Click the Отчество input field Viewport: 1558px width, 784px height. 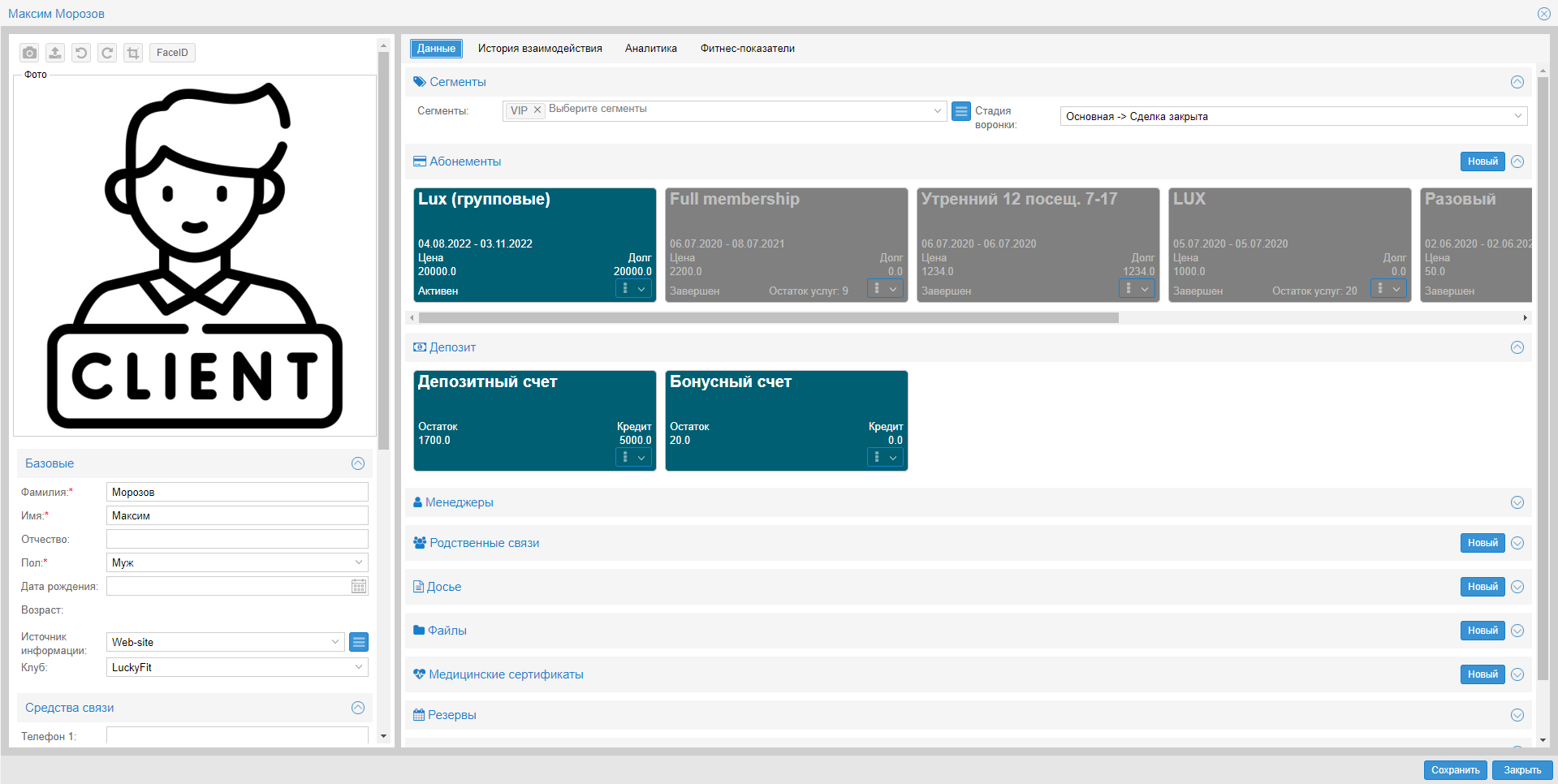tap(237, 539)
